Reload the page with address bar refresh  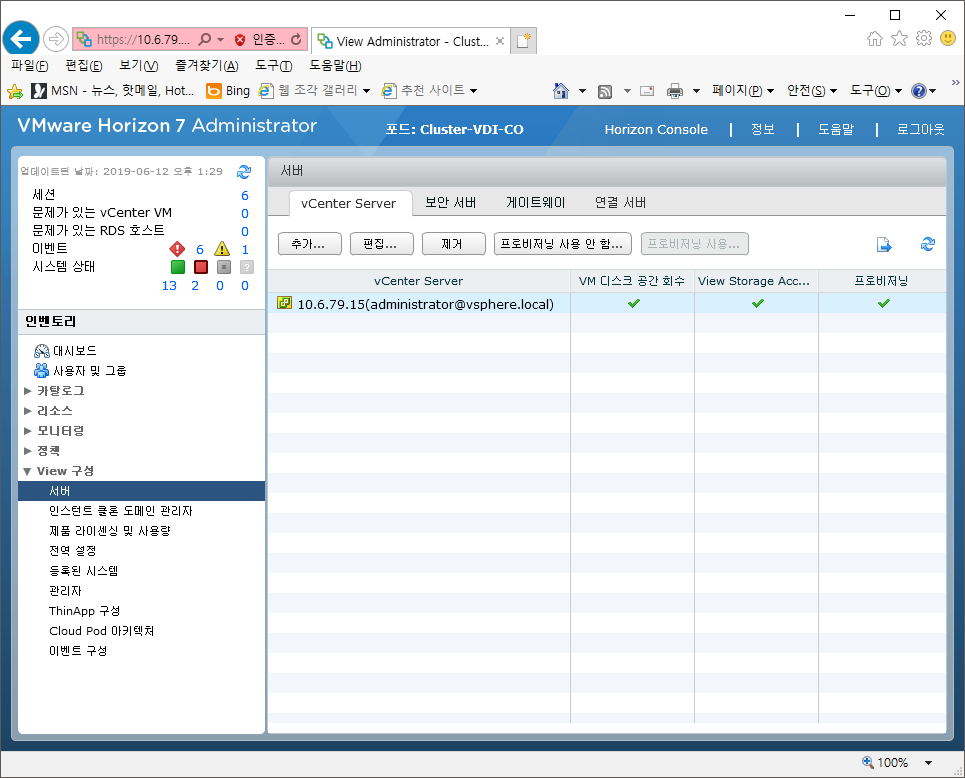pyautogui.click(x=296, y=39)
